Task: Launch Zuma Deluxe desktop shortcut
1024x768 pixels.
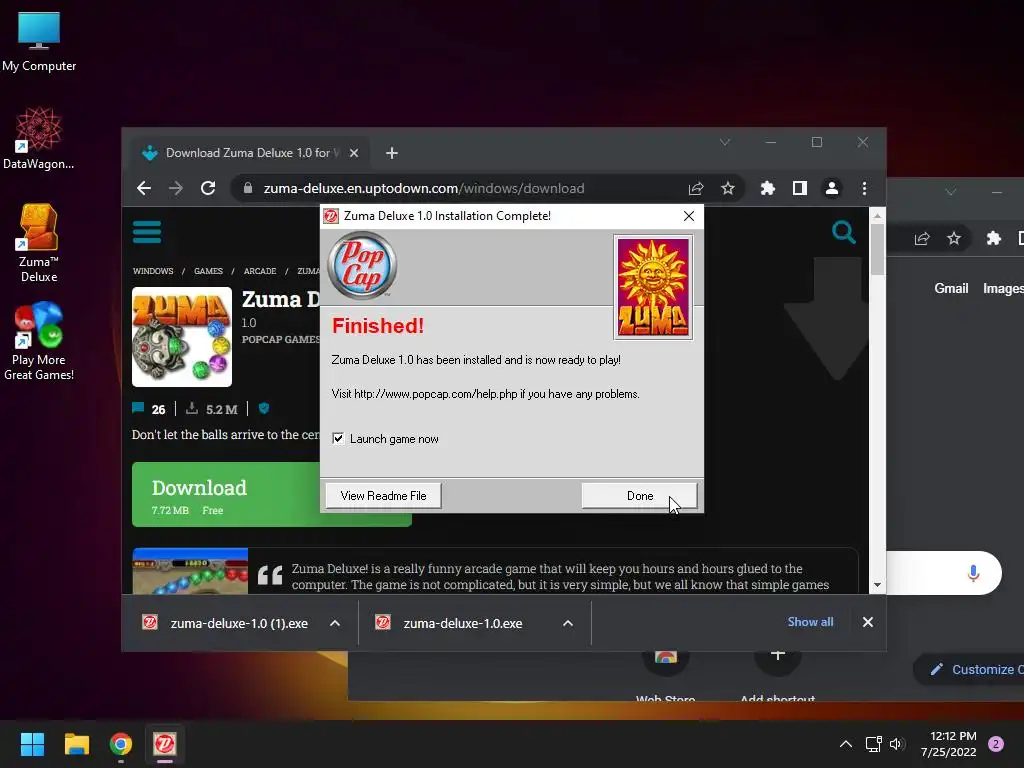Action: pyautogui.click(x=39, y=243)
